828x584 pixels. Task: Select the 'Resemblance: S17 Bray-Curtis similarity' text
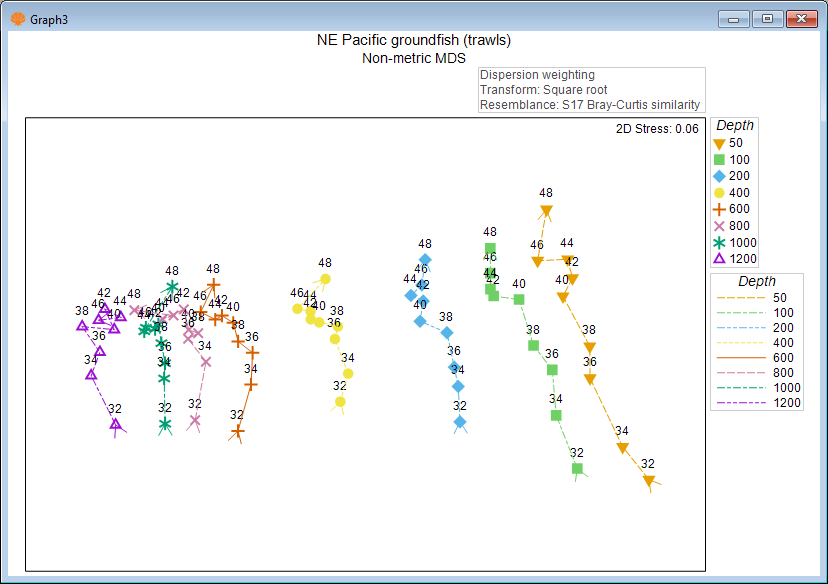pos(590,105)
